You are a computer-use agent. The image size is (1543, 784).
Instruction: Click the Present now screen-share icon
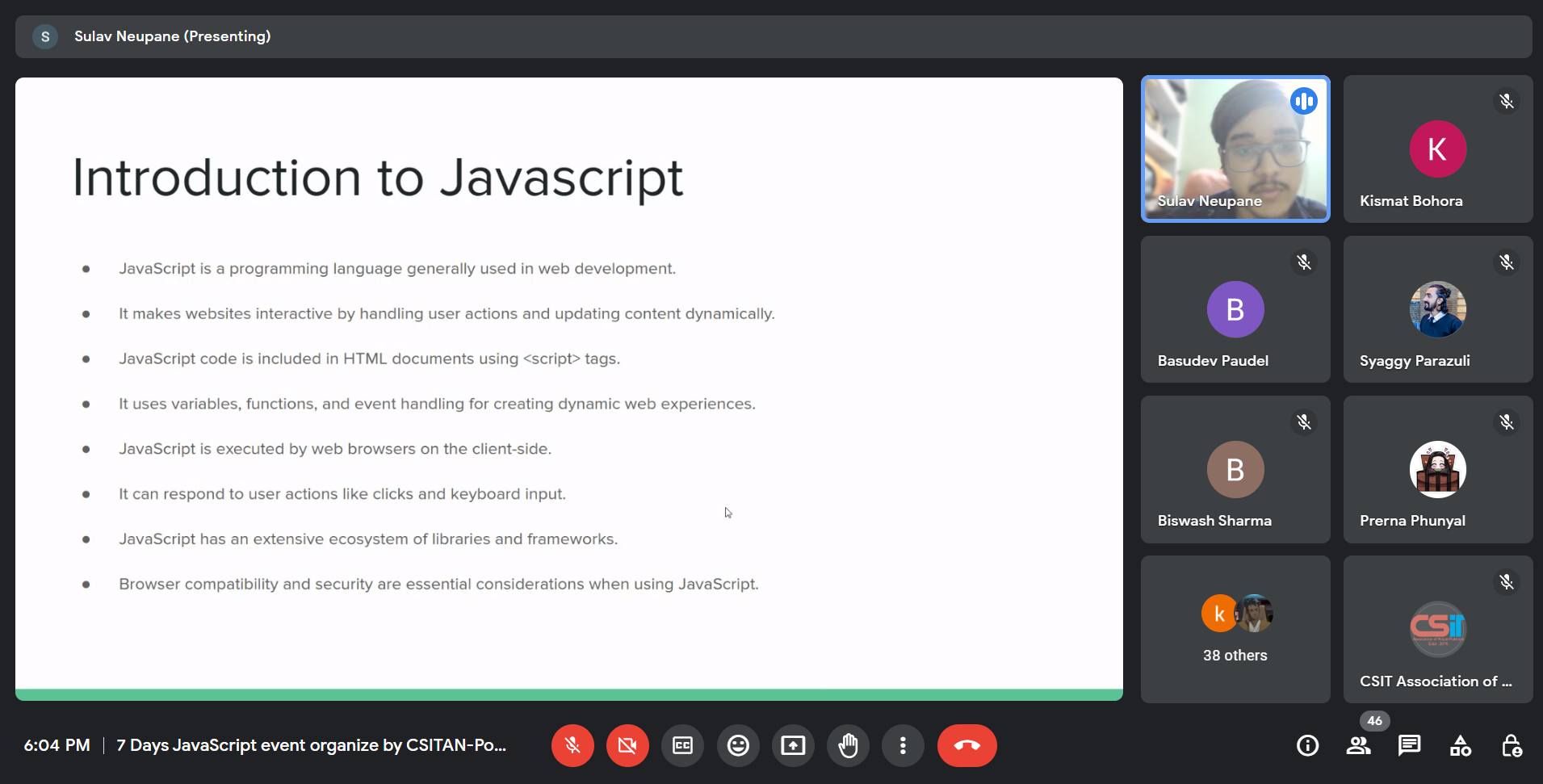(793, 745)
